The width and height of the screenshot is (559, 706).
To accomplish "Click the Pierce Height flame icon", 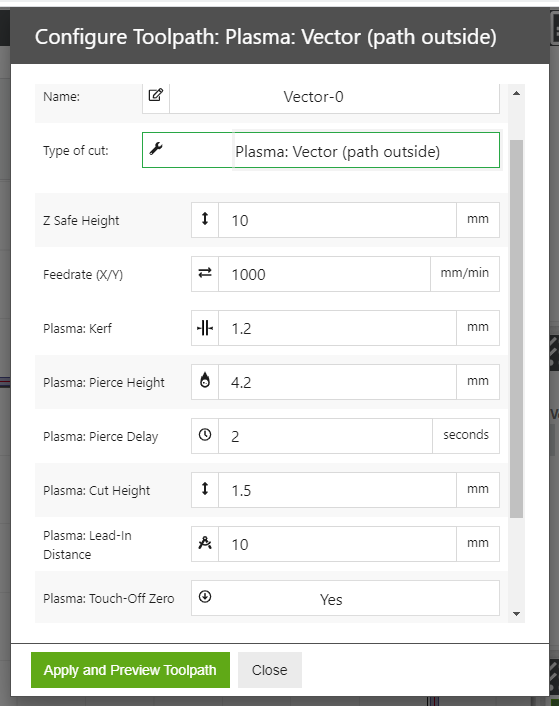I will (x=205, y=380).
